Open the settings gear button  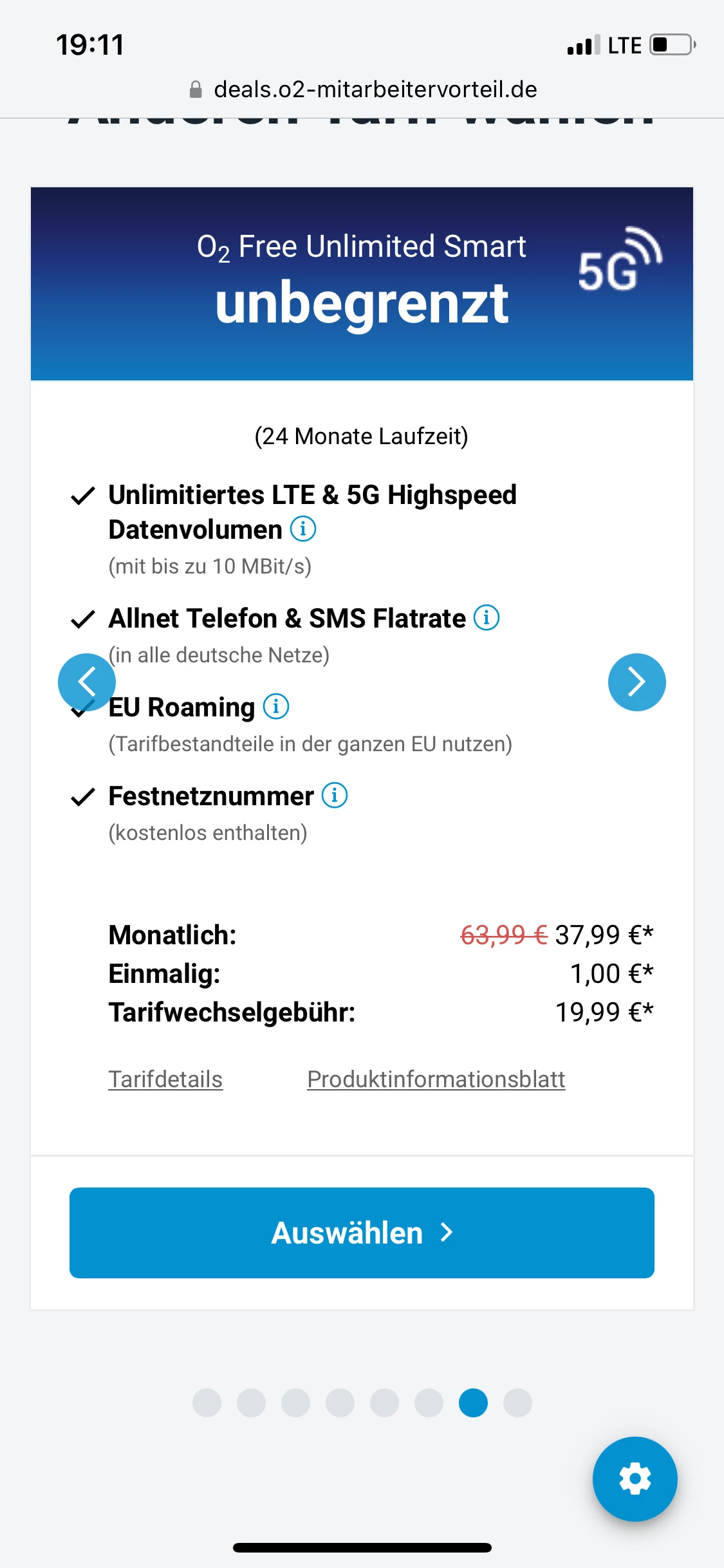(635, 1479)
